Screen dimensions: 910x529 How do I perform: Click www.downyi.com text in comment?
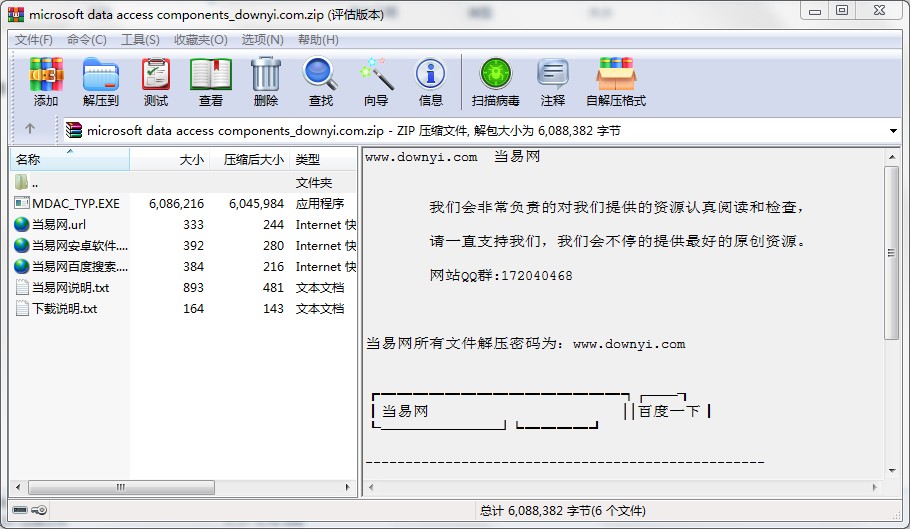click(421, 157)
